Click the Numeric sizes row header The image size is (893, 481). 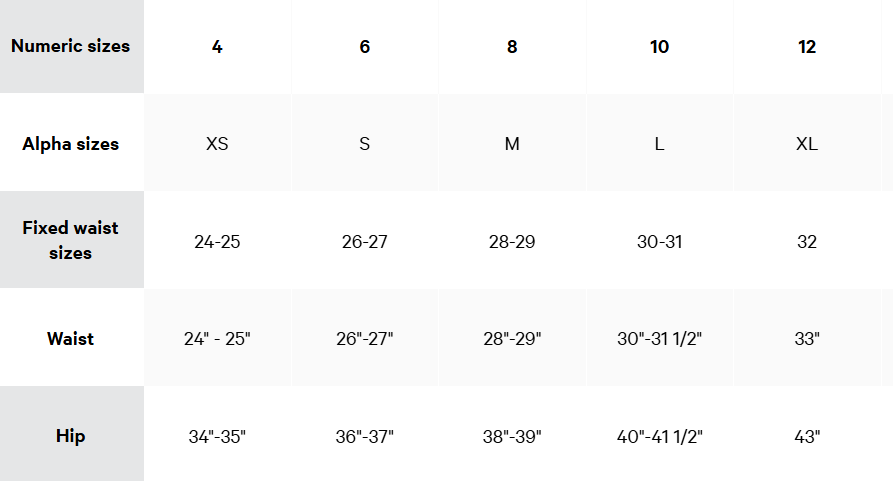pyautogui.click(x=71, y=46)
